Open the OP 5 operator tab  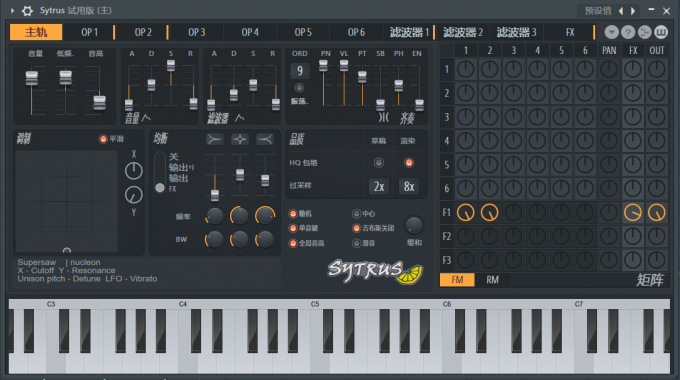[x=303, y=32]
